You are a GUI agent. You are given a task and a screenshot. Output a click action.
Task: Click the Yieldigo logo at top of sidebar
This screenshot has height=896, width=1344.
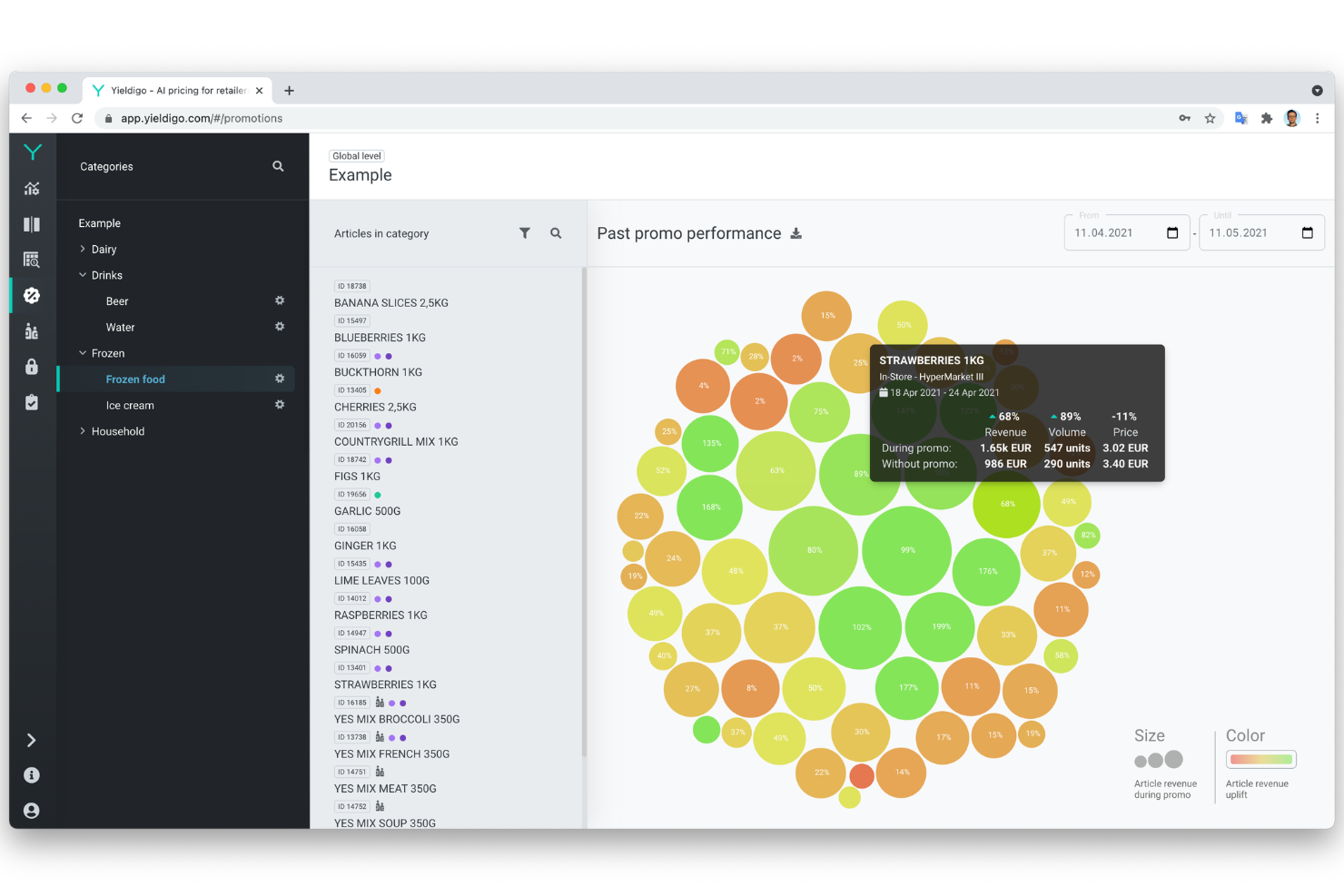point(32,152)
